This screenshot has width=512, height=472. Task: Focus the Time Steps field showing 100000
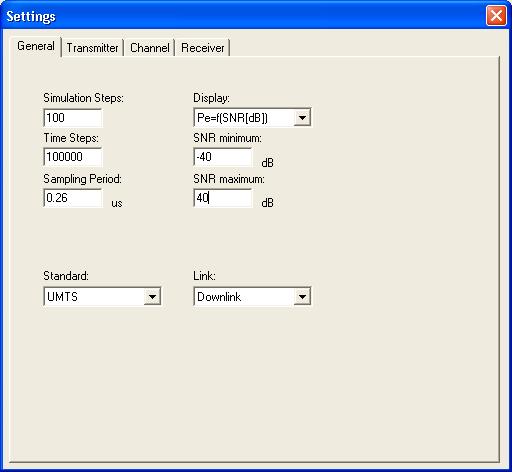coord(73,157)
